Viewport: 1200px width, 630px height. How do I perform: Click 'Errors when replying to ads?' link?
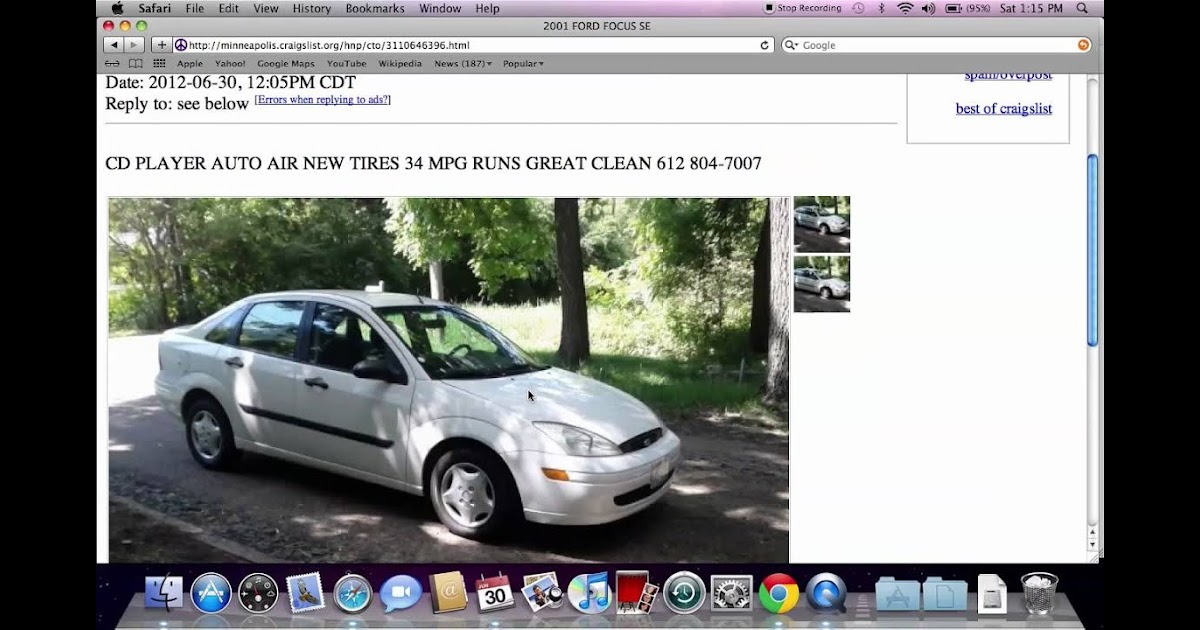(x=322, y=100)
